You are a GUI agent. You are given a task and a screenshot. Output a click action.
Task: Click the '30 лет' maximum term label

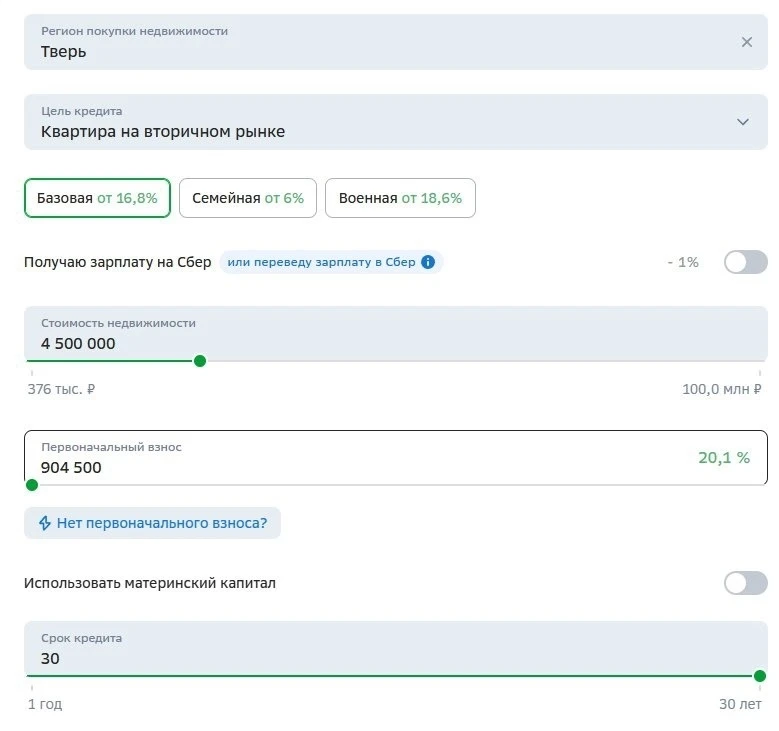click(x=740, y=704)
